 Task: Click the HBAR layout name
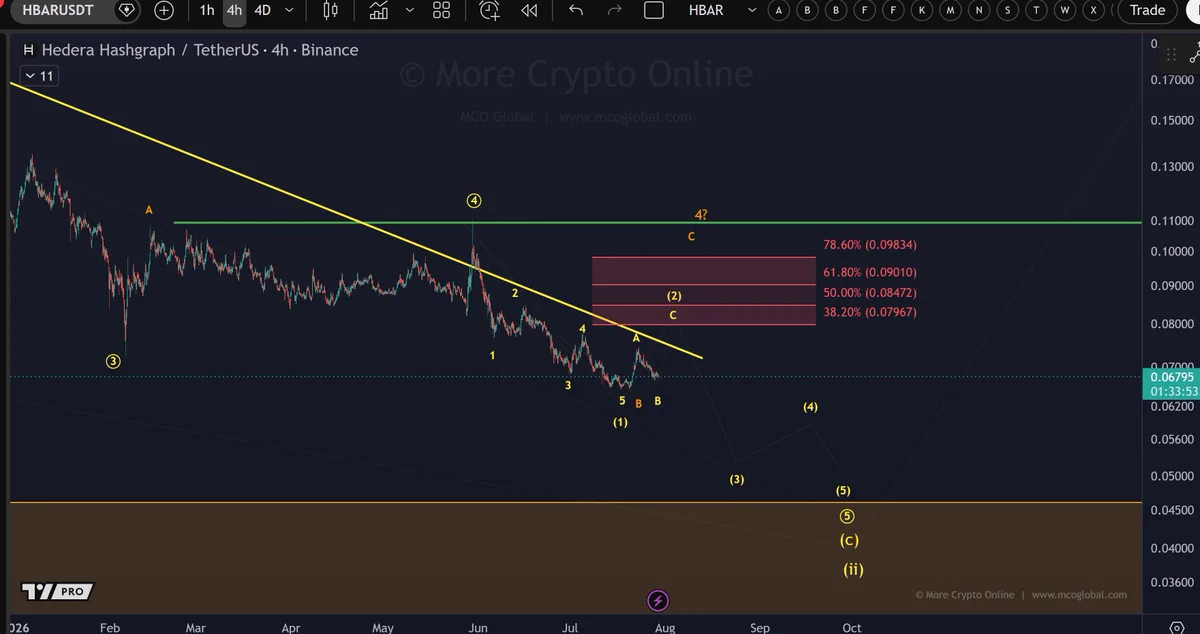tap(707, 10)
